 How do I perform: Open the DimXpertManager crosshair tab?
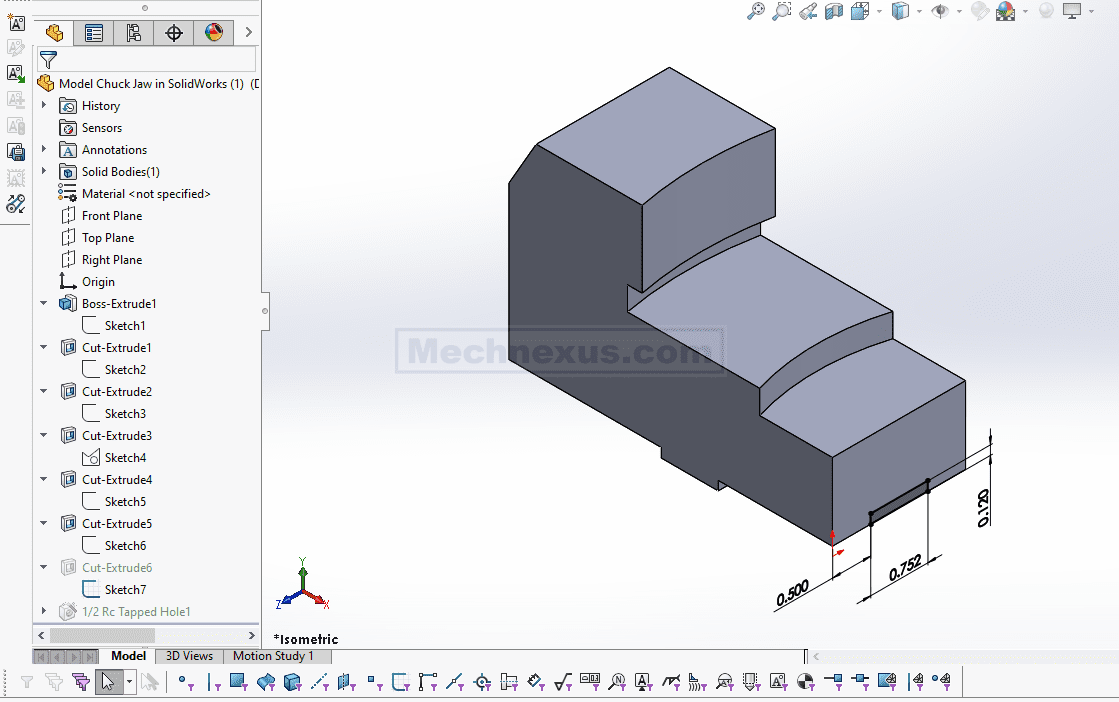pyautogui.click(x=173, y=33)
